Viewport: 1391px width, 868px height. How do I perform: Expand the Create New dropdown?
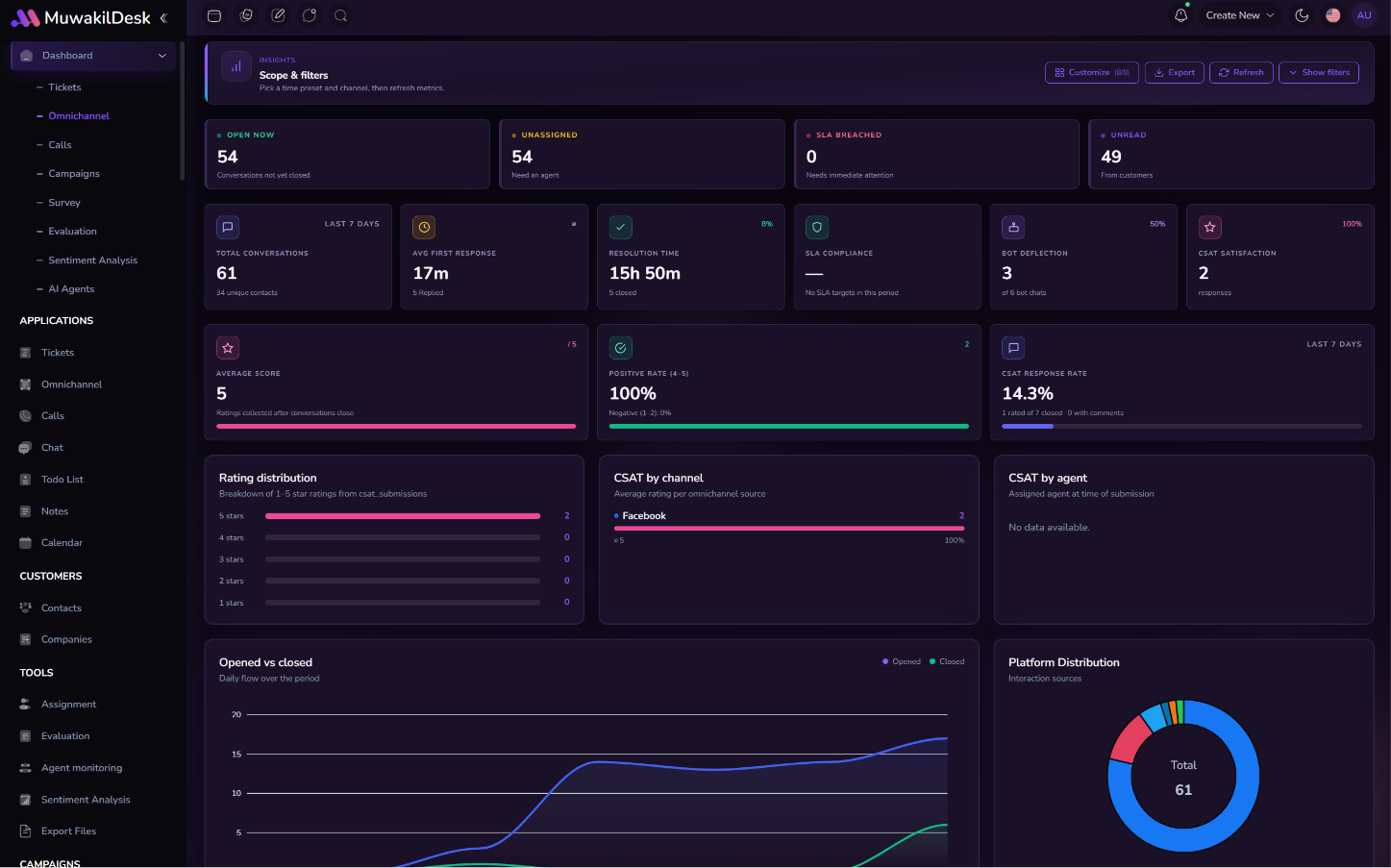[x=1239, y=15]
